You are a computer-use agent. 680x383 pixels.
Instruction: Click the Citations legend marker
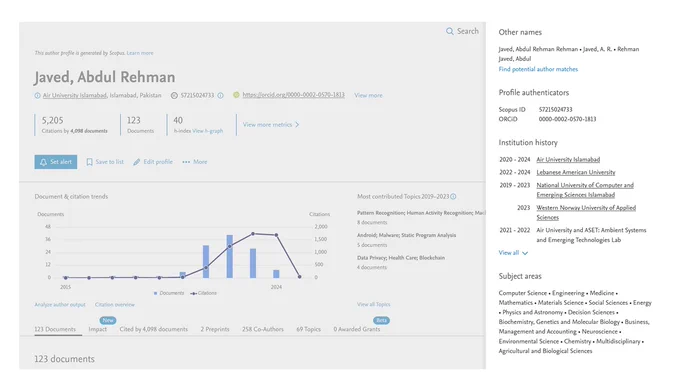[x=193, y=293]
